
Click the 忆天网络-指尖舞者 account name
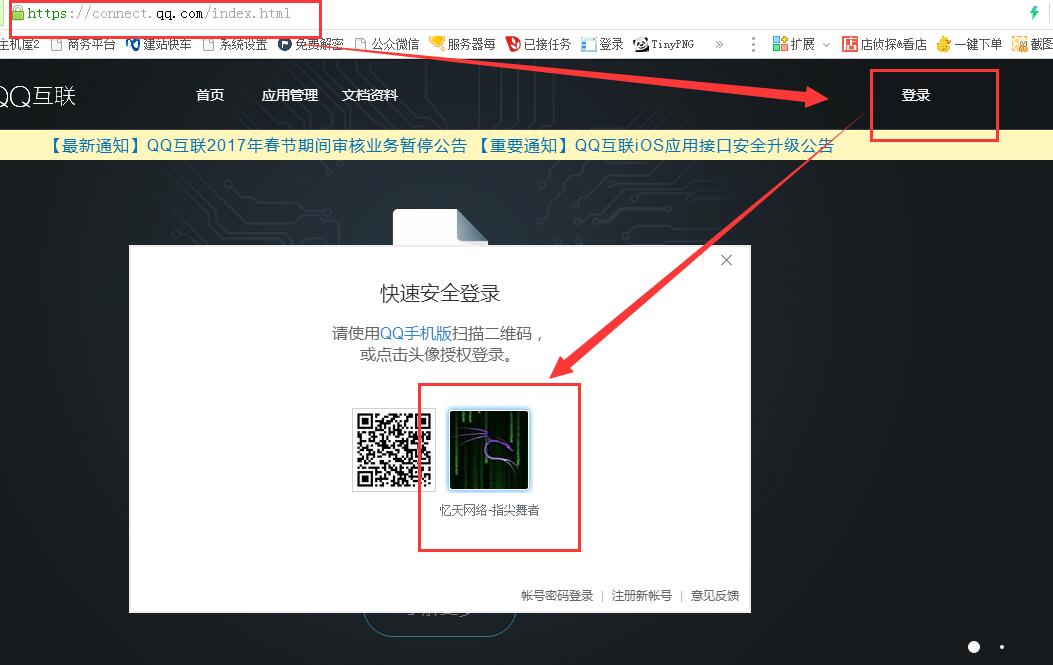pyautogui.click(x=490, y=511)
